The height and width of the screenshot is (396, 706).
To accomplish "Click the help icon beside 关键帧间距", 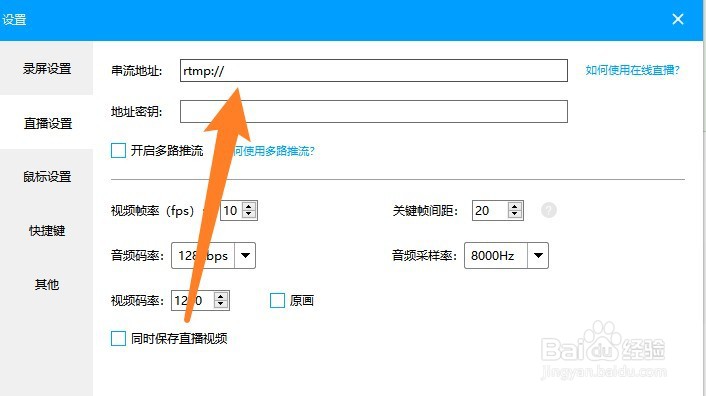I will coord(549,210).
